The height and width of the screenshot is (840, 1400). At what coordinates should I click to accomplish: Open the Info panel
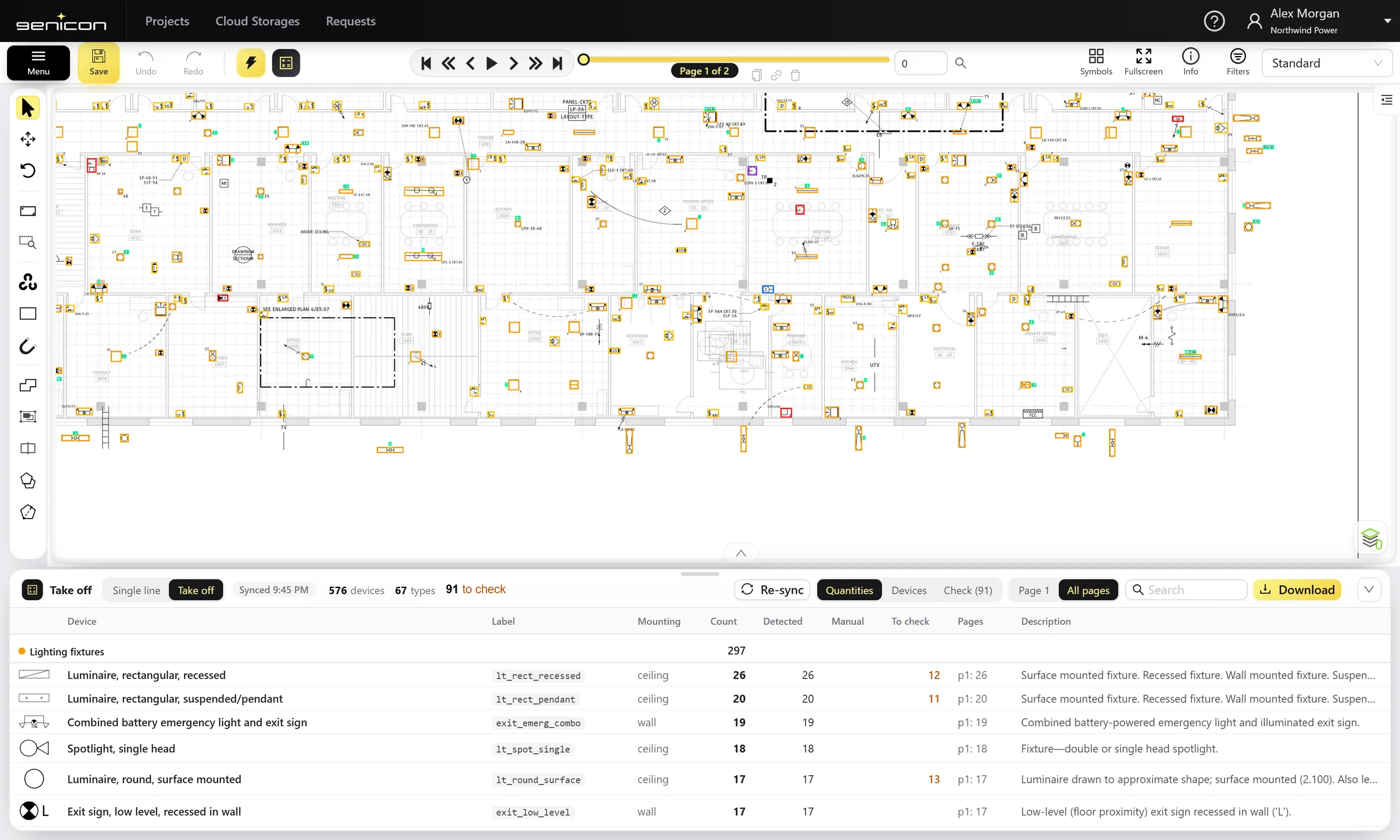pyautogui.click(x=1191, y=62)
